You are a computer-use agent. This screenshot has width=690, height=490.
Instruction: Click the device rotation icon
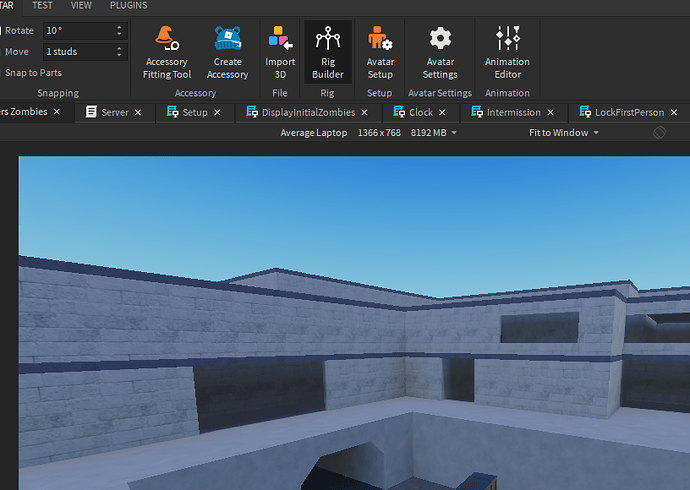coord(659,132)
